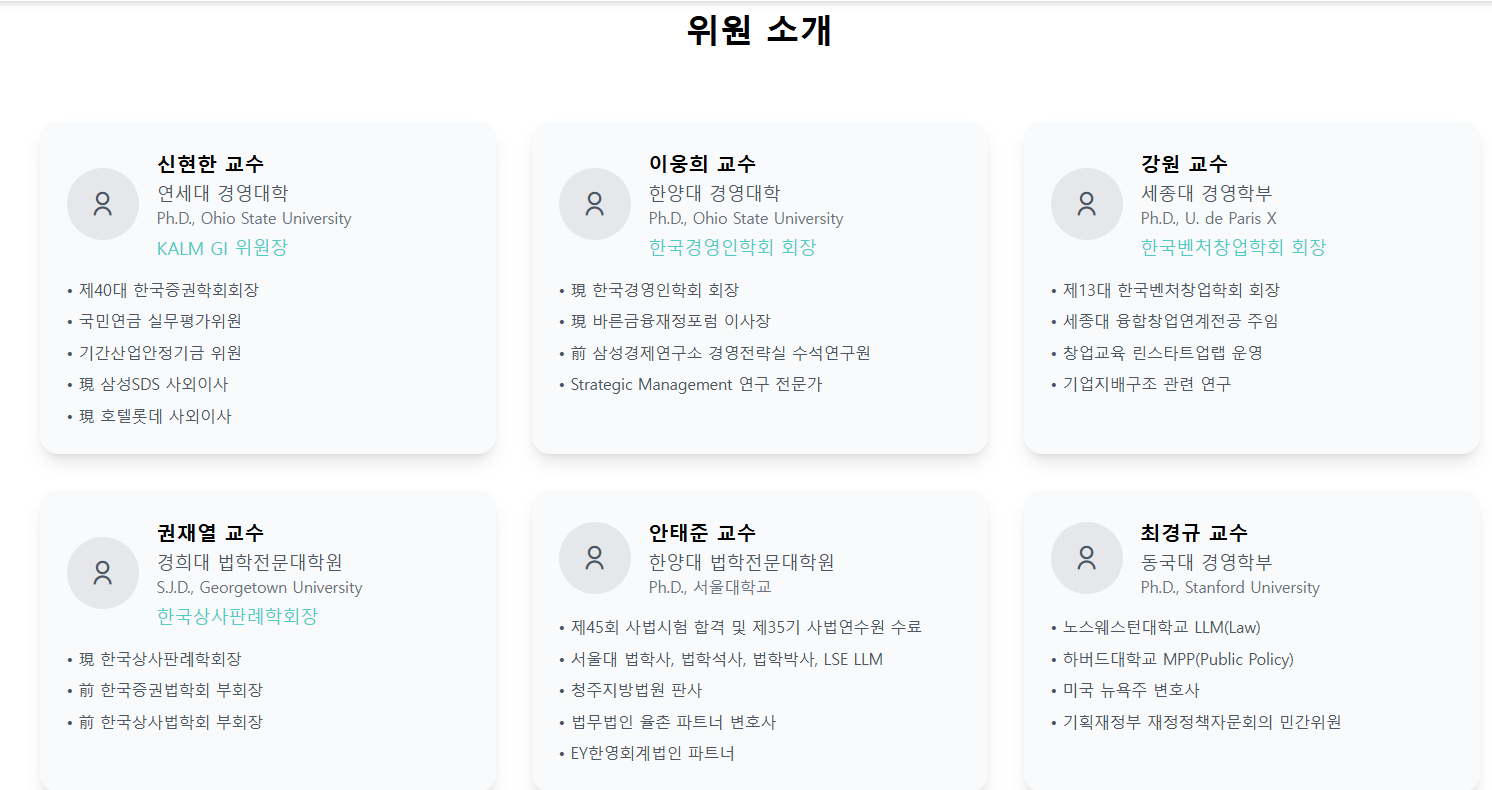
Task: Click the avatar icon of 최경규 교수
Action: point(1087,558)
